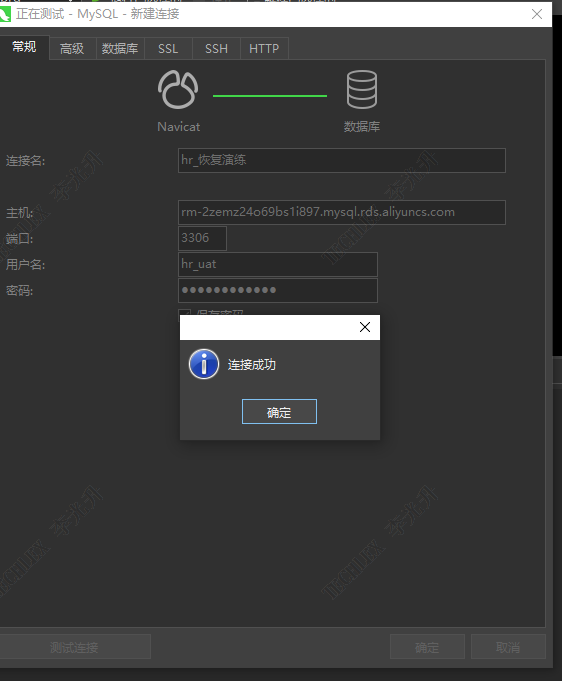Open the 数据库 tab
Screen dimensions: 562x681
click(x=120, y=48)
